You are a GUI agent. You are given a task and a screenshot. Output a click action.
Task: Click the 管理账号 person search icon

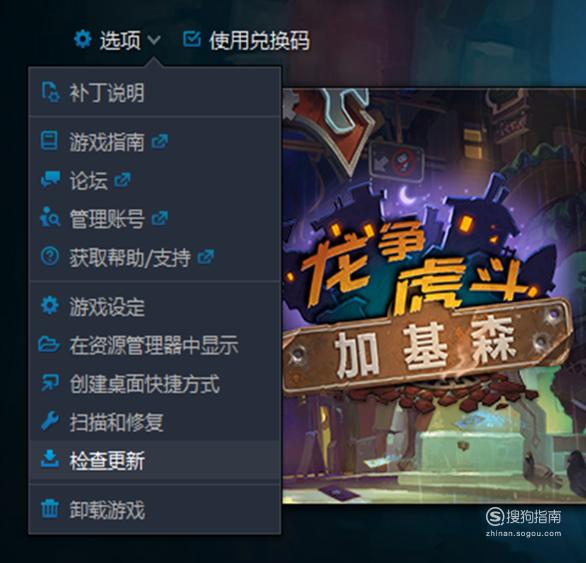coord(50,217)
